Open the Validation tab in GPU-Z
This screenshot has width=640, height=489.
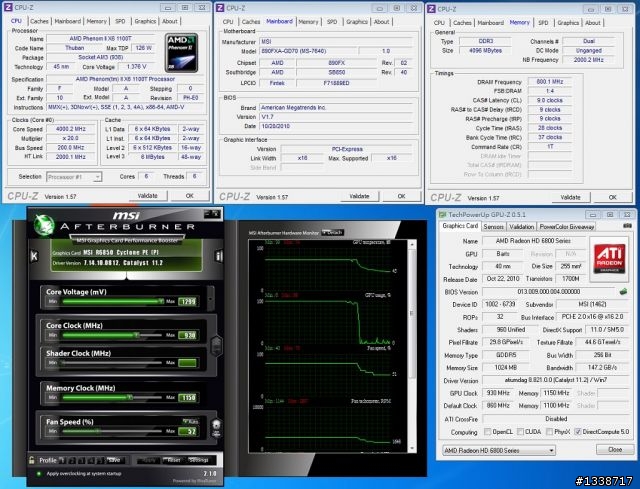[x=521, y=227]
